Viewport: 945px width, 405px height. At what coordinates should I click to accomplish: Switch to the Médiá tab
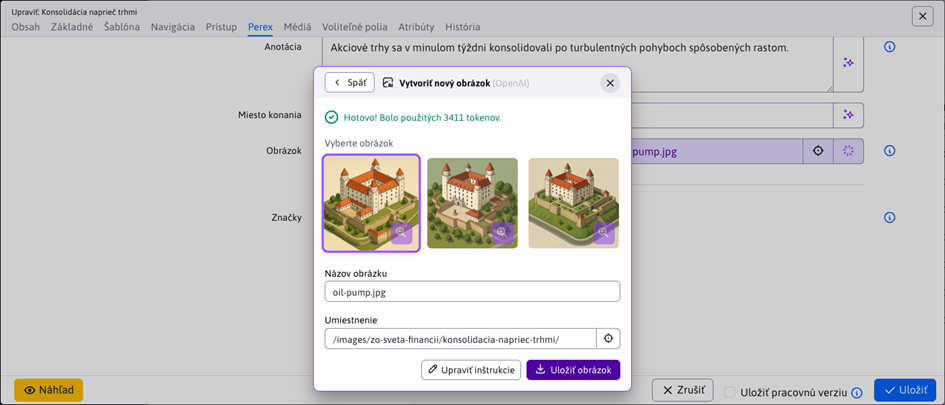coord(297,27)
